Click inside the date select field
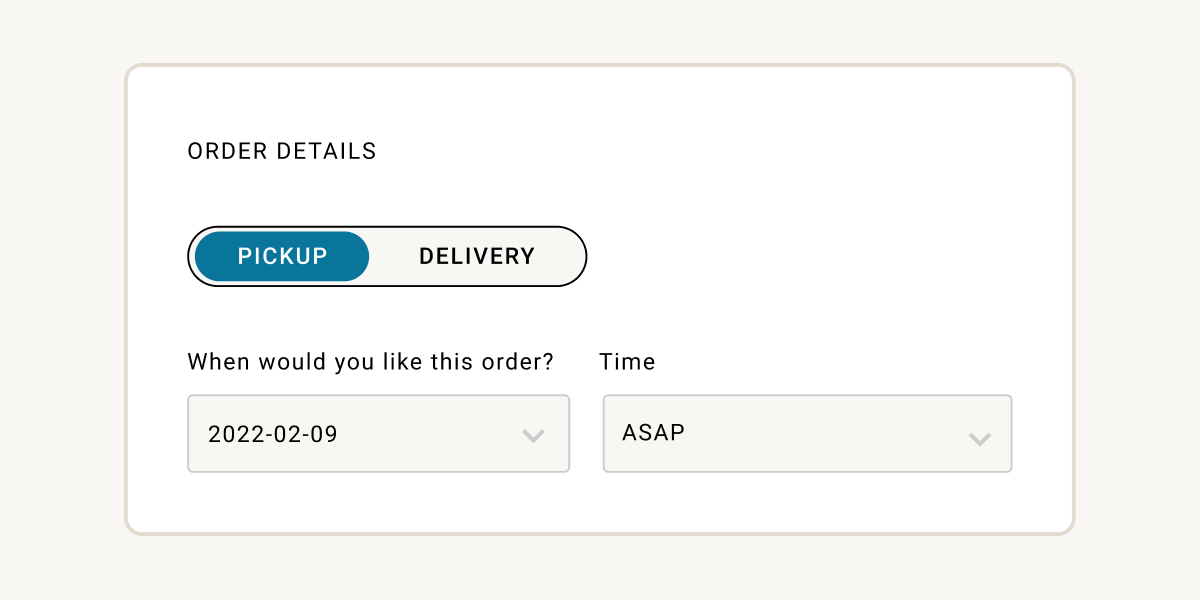This screenshot has width=1200, height=600. (x=420, y=434)
